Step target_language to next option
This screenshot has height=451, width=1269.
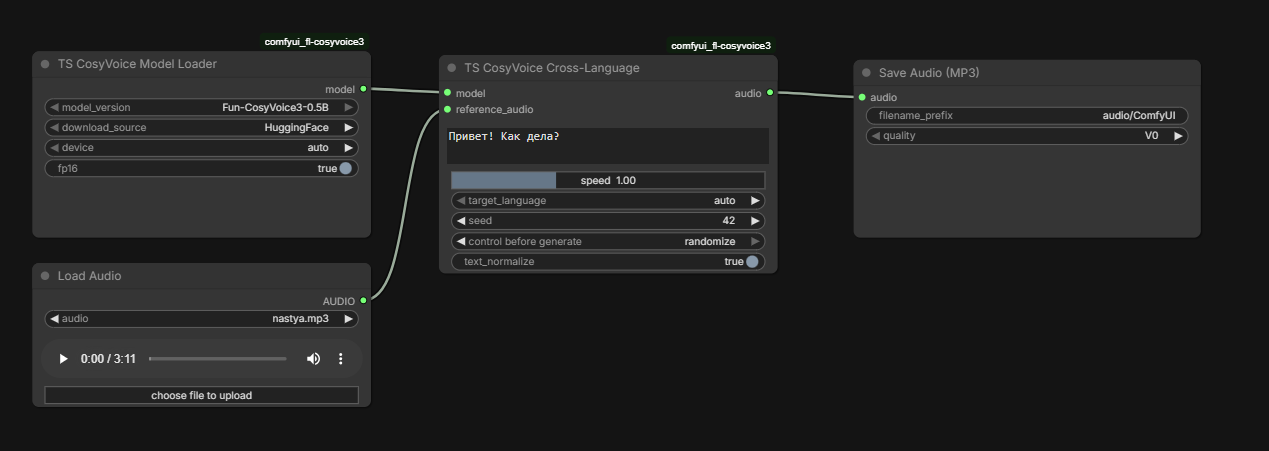pyautogui.click(x=756, y=200)
